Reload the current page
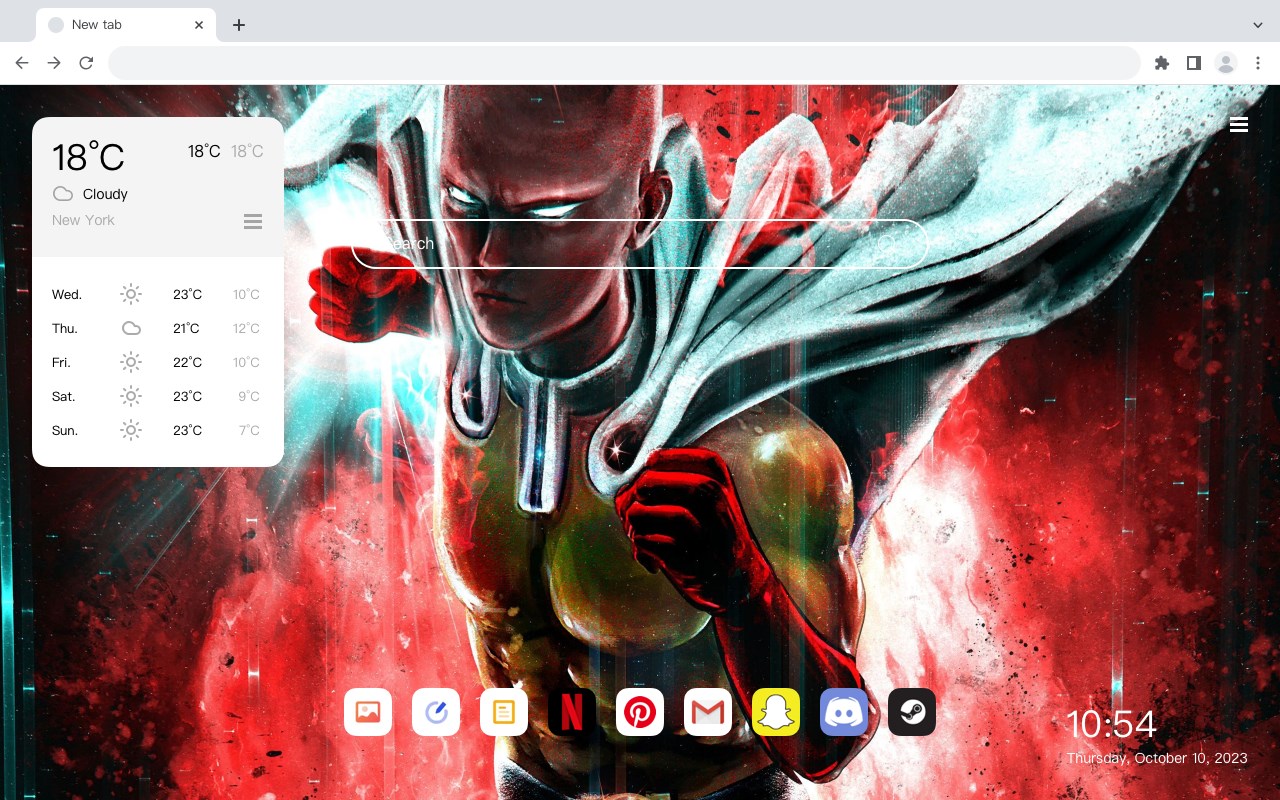The height and width of the screenshot is (800, 1280). click(x=86, y=63)
